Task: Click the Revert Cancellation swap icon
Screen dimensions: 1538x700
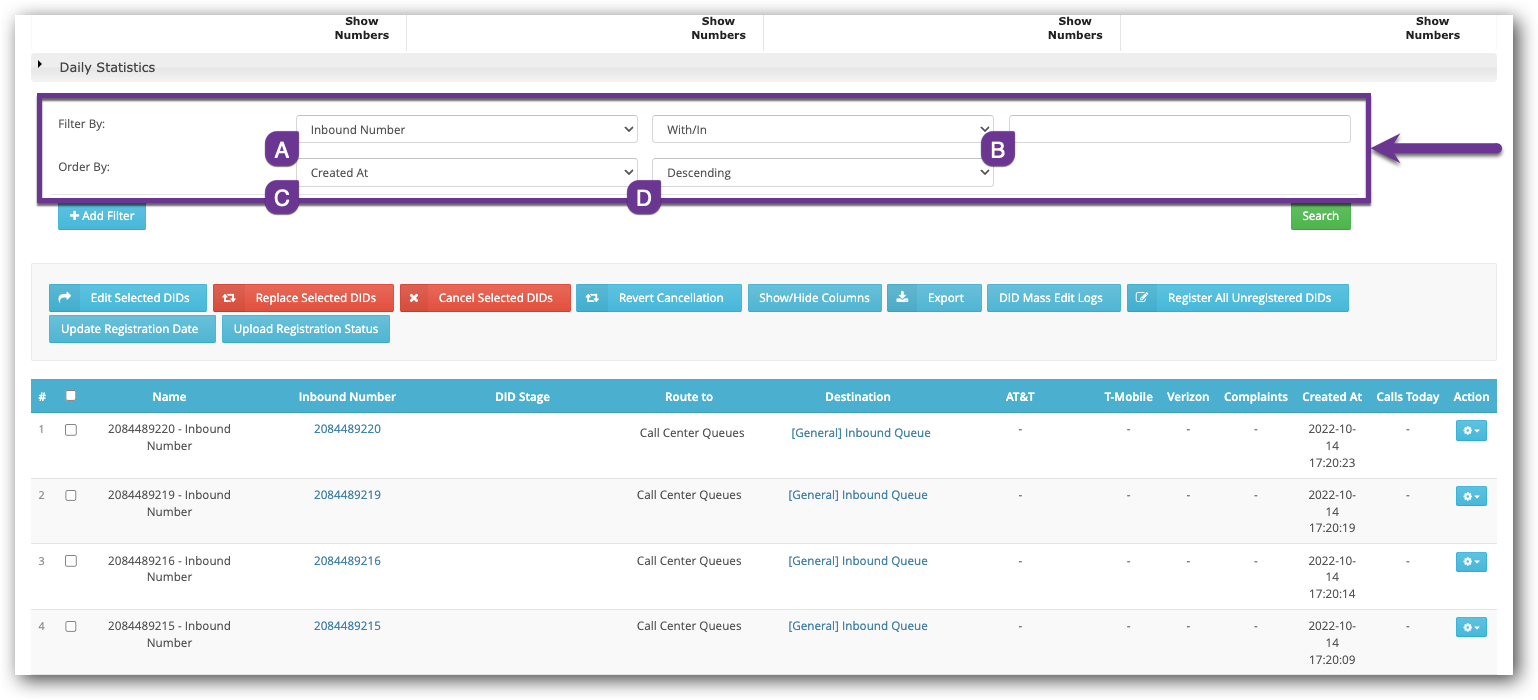Action: click(590, 297)
